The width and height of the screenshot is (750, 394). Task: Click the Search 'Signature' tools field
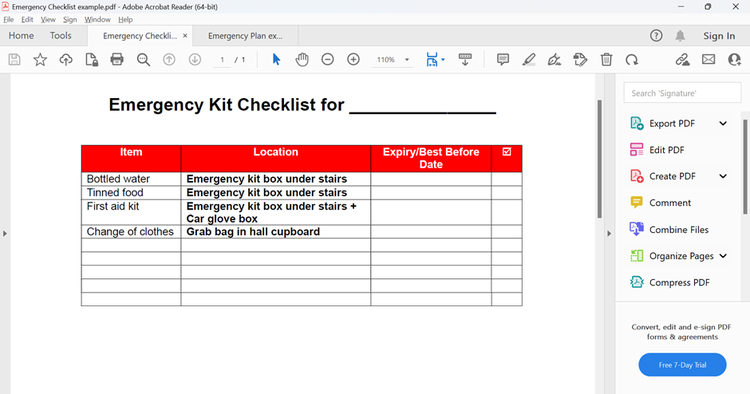[683, 93]
